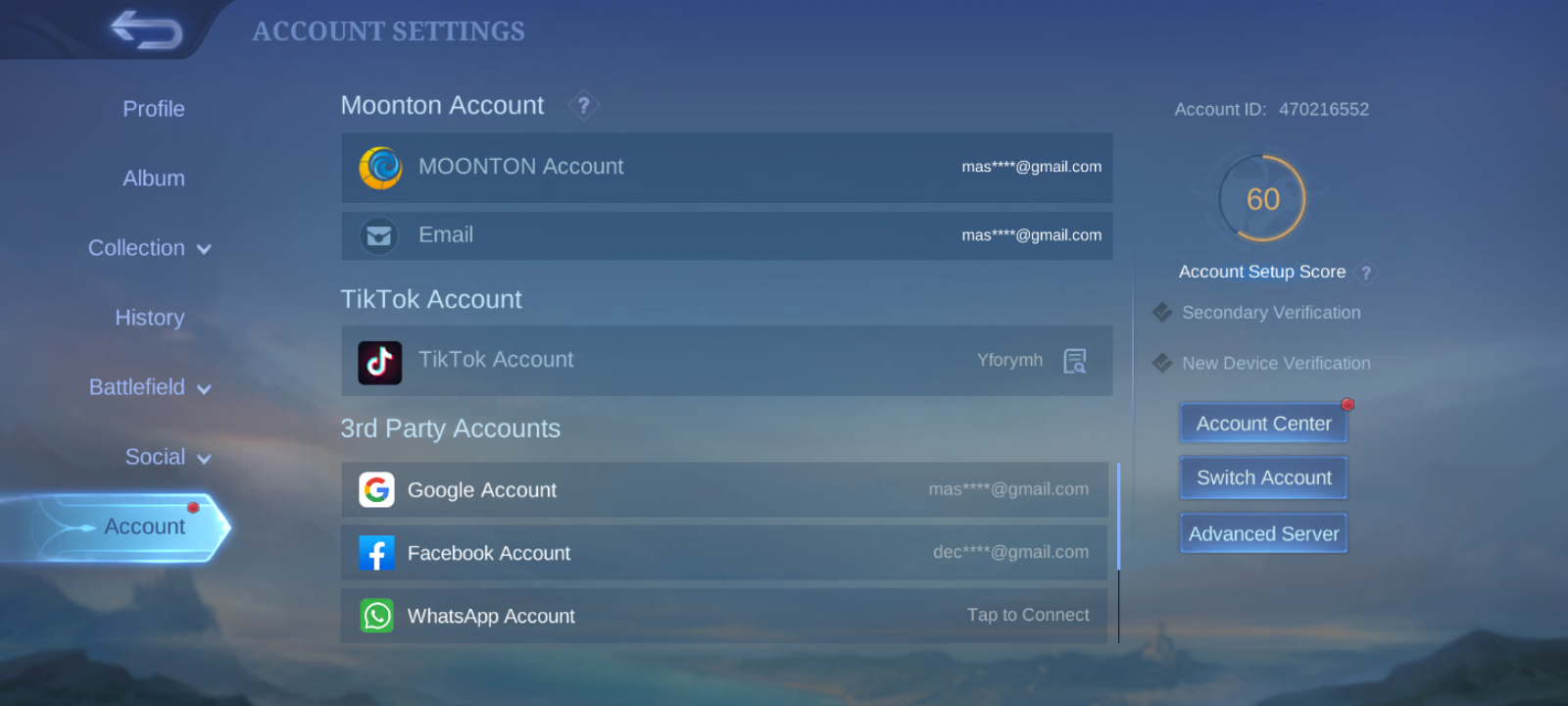Click the Facebook logo icon

point(376,553)
